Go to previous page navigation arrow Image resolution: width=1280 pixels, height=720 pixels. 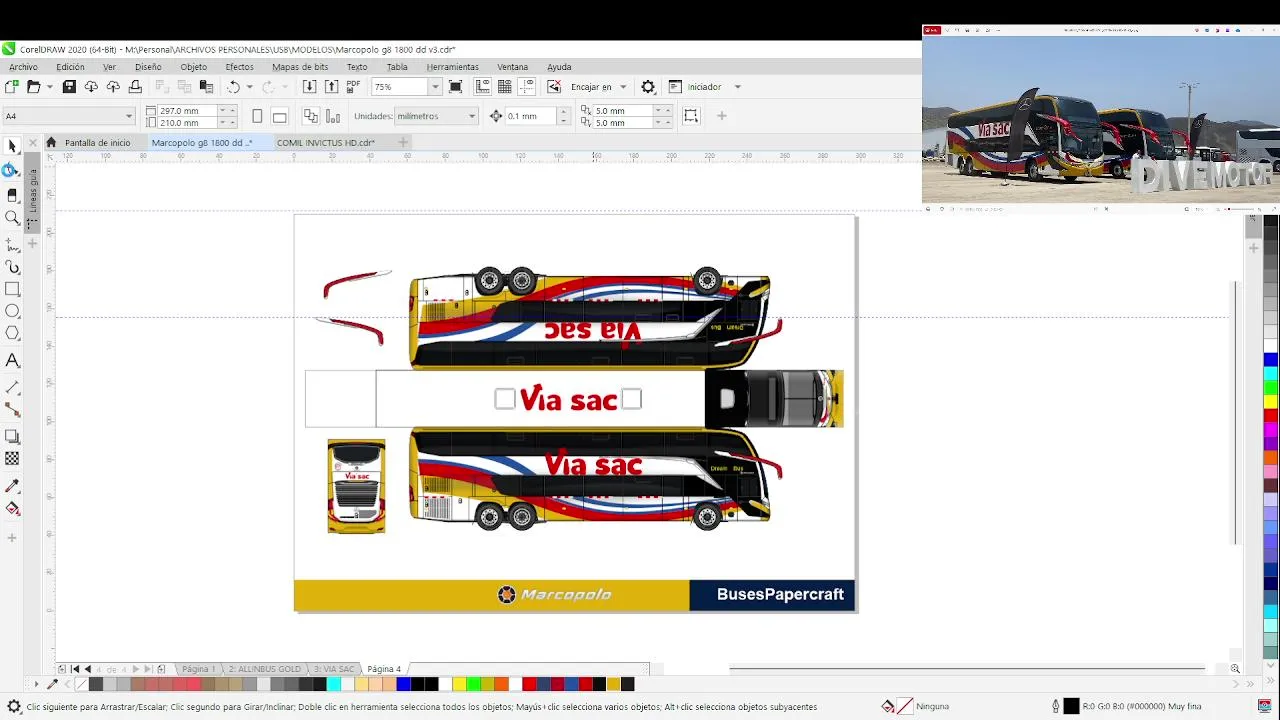pos(88,669)
